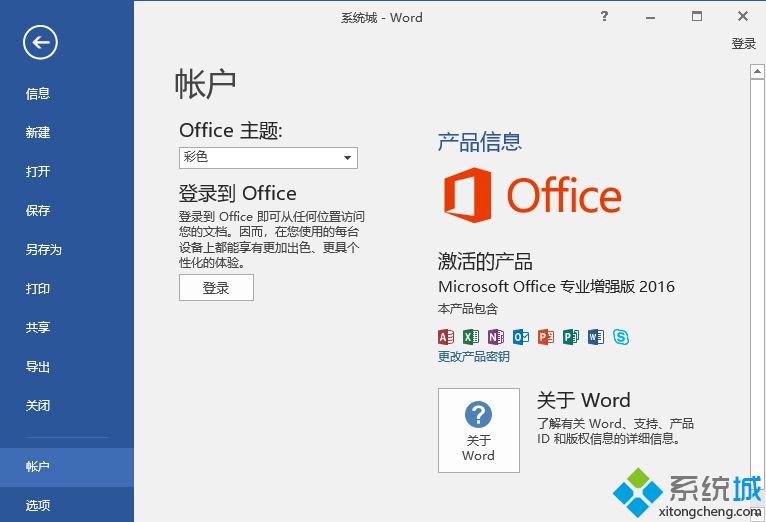Click the 本产品包含 label
The width and height of the screenshot is (766, 522).
click(468, 309)
